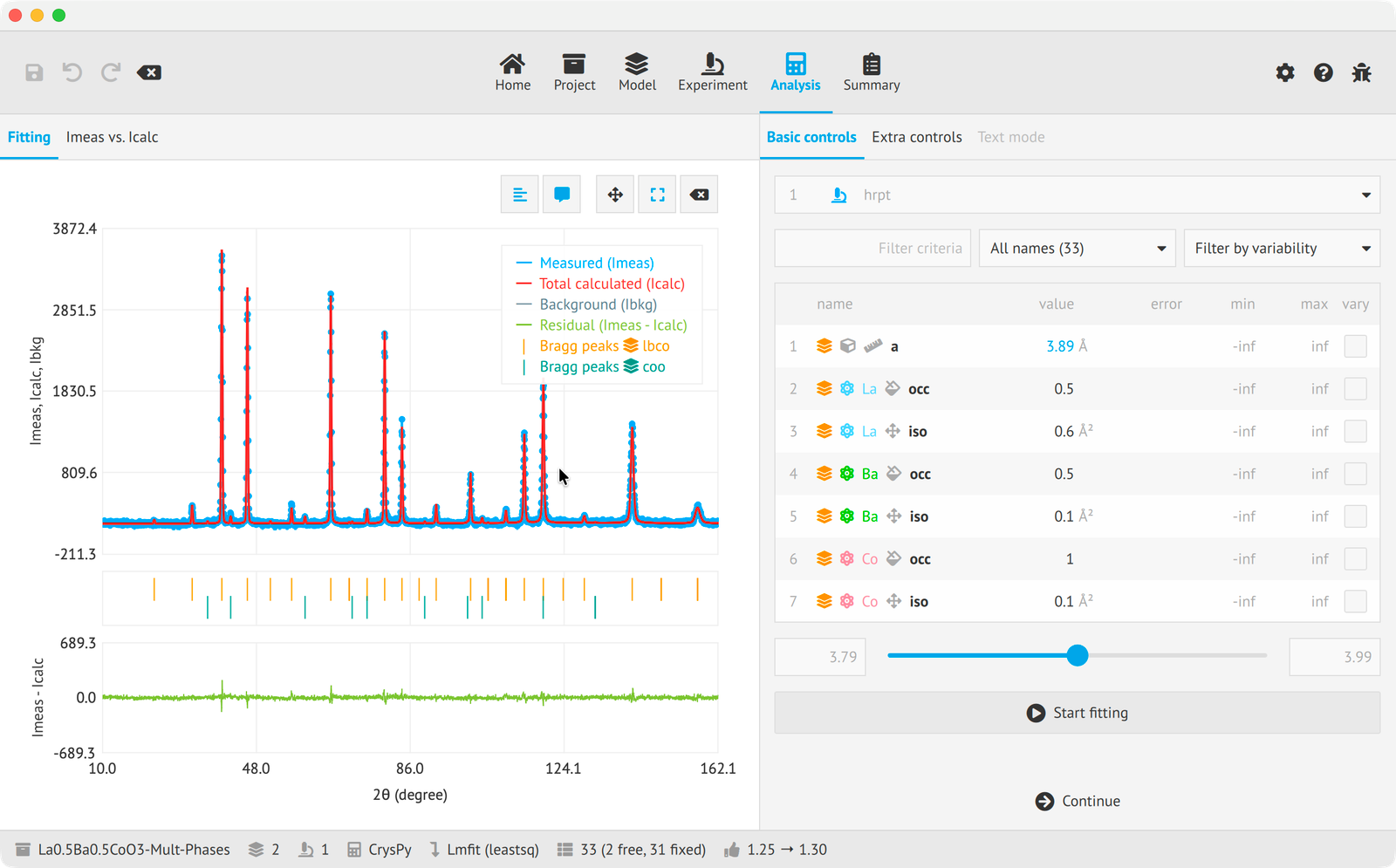Click the redo arrow icon

110,72
